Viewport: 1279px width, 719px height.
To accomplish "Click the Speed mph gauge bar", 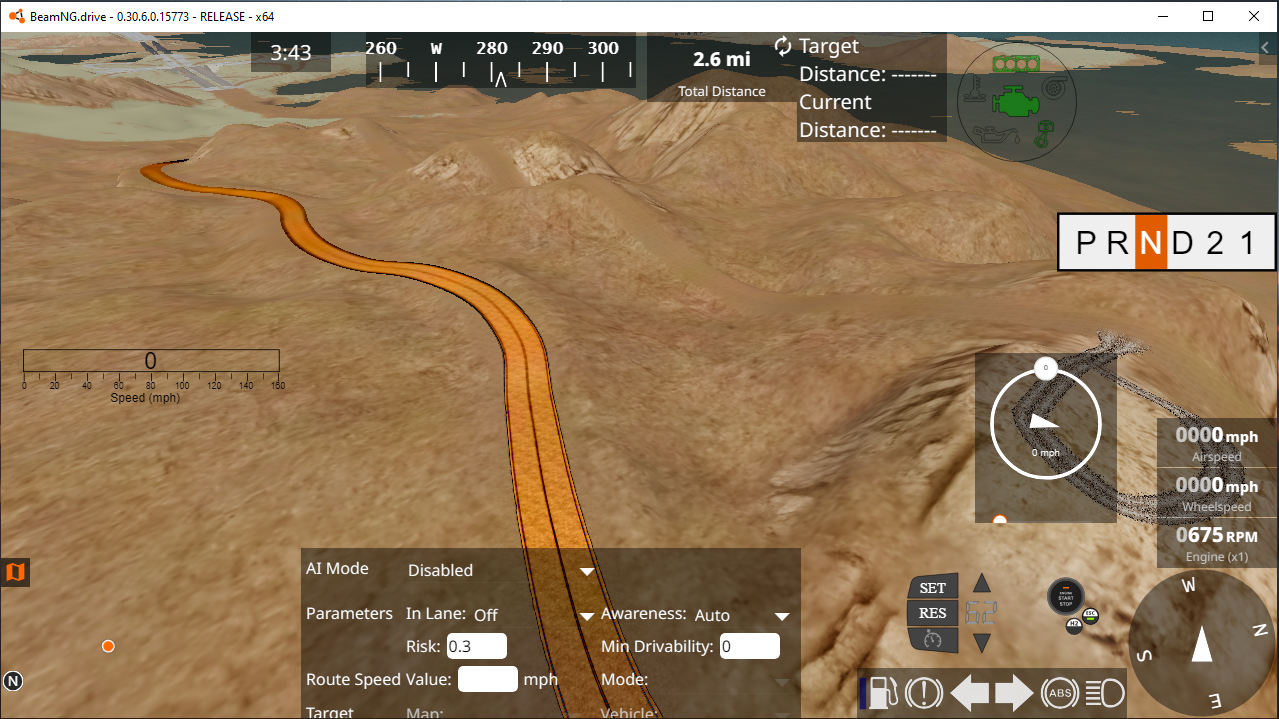I will point(151,361).
